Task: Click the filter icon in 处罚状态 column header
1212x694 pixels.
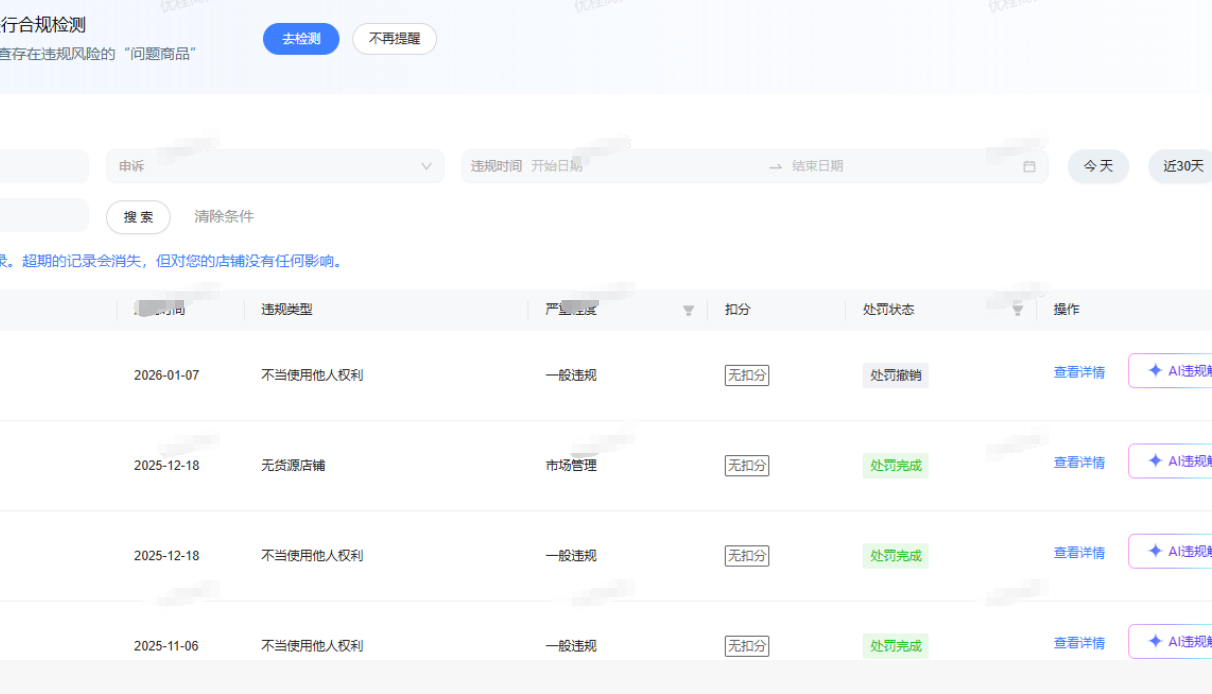Action: (x=1017, y=310)
